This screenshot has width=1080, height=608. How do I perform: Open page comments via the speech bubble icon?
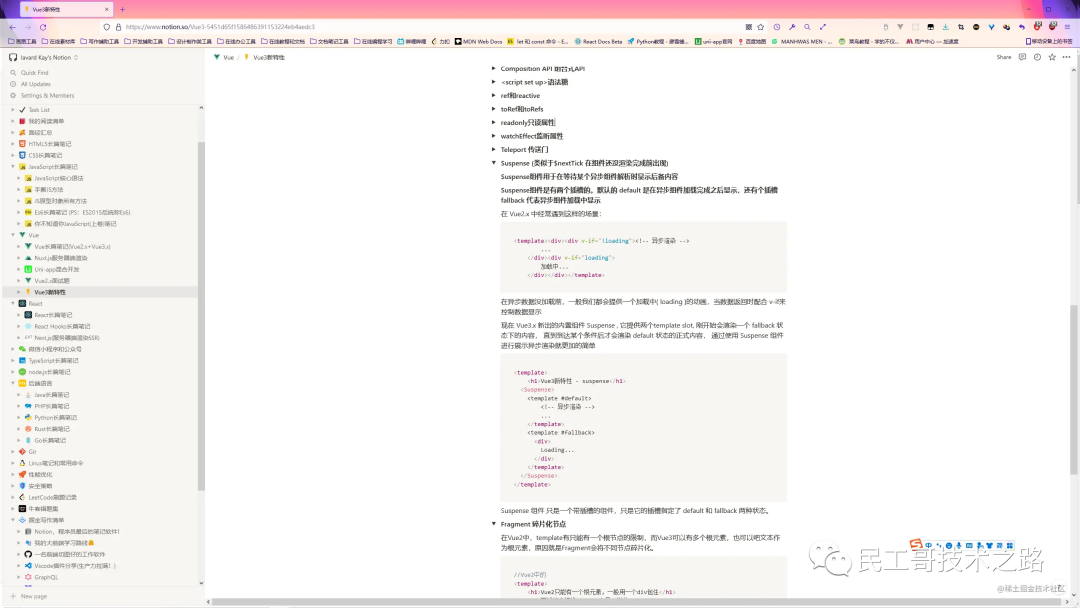[1021, 57]
